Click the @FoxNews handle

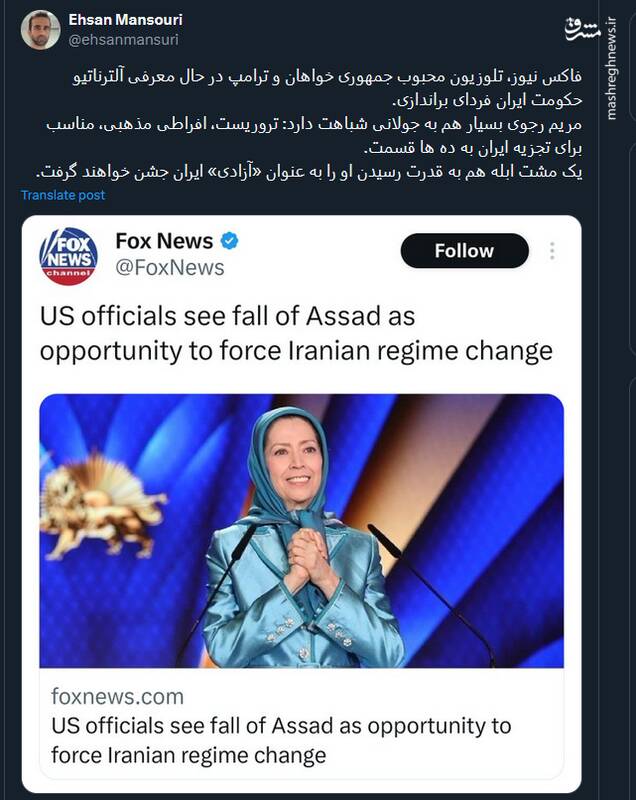170,267
